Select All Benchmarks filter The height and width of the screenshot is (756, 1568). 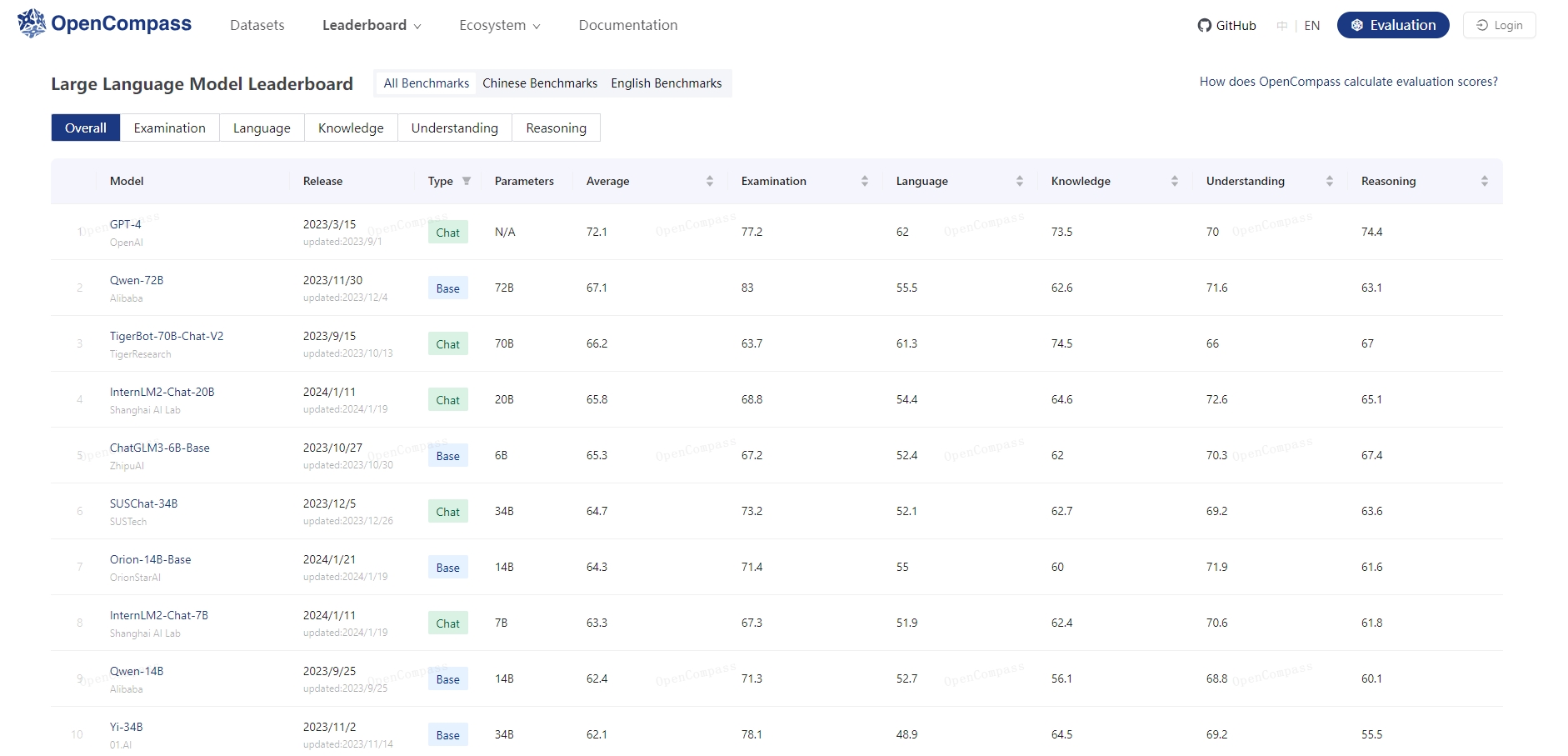[x=427, y=83]
